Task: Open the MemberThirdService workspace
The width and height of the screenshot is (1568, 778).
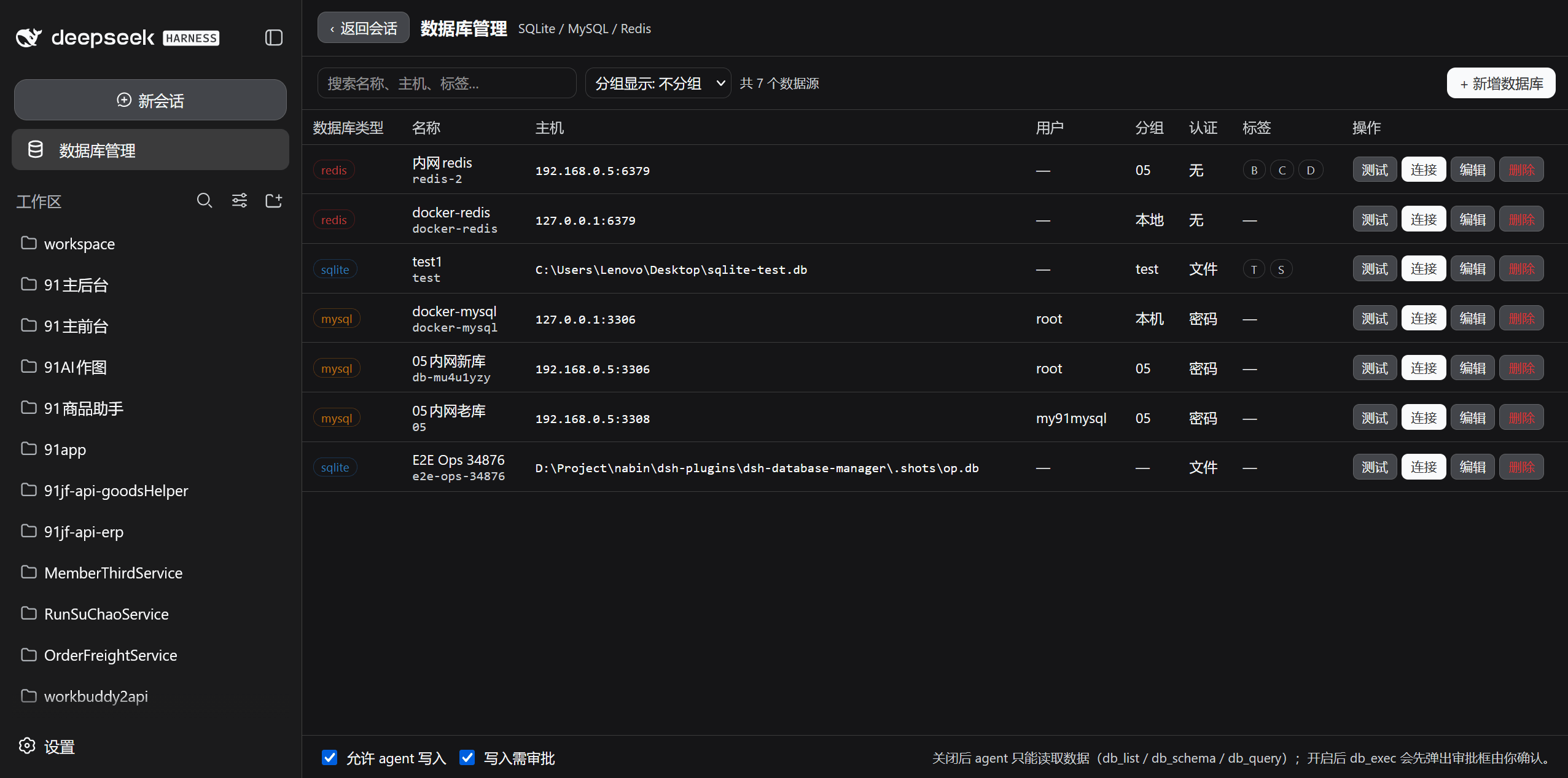Action: 150,572
